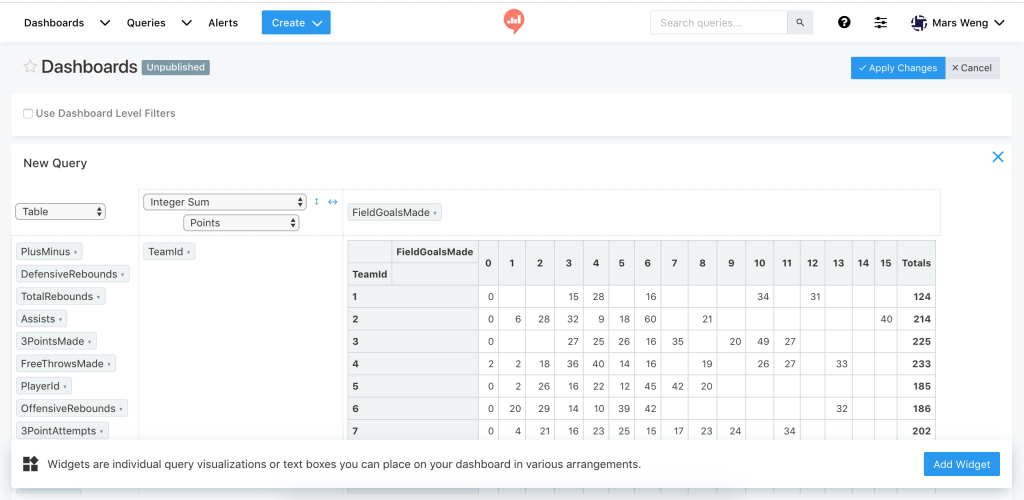Click the Cancel button
The image size is (1024, 500).
click(972, 68)
